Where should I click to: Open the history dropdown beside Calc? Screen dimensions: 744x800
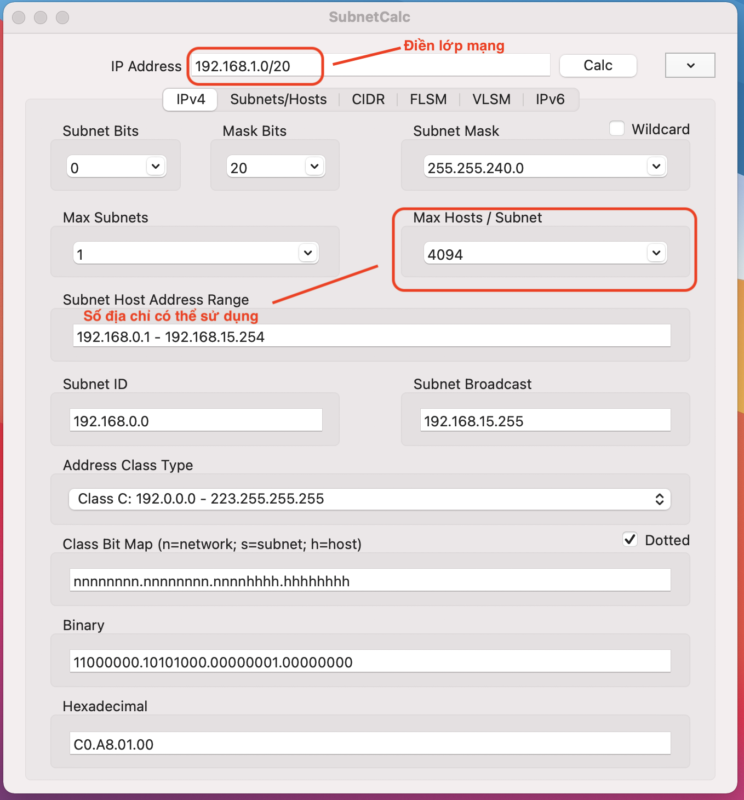[690, 65]
